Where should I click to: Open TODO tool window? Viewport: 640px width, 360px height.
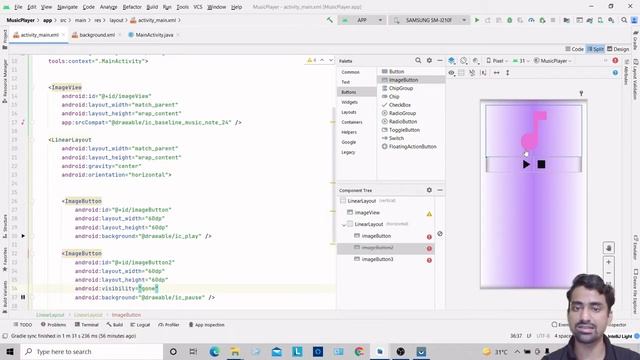pos(23,324)
